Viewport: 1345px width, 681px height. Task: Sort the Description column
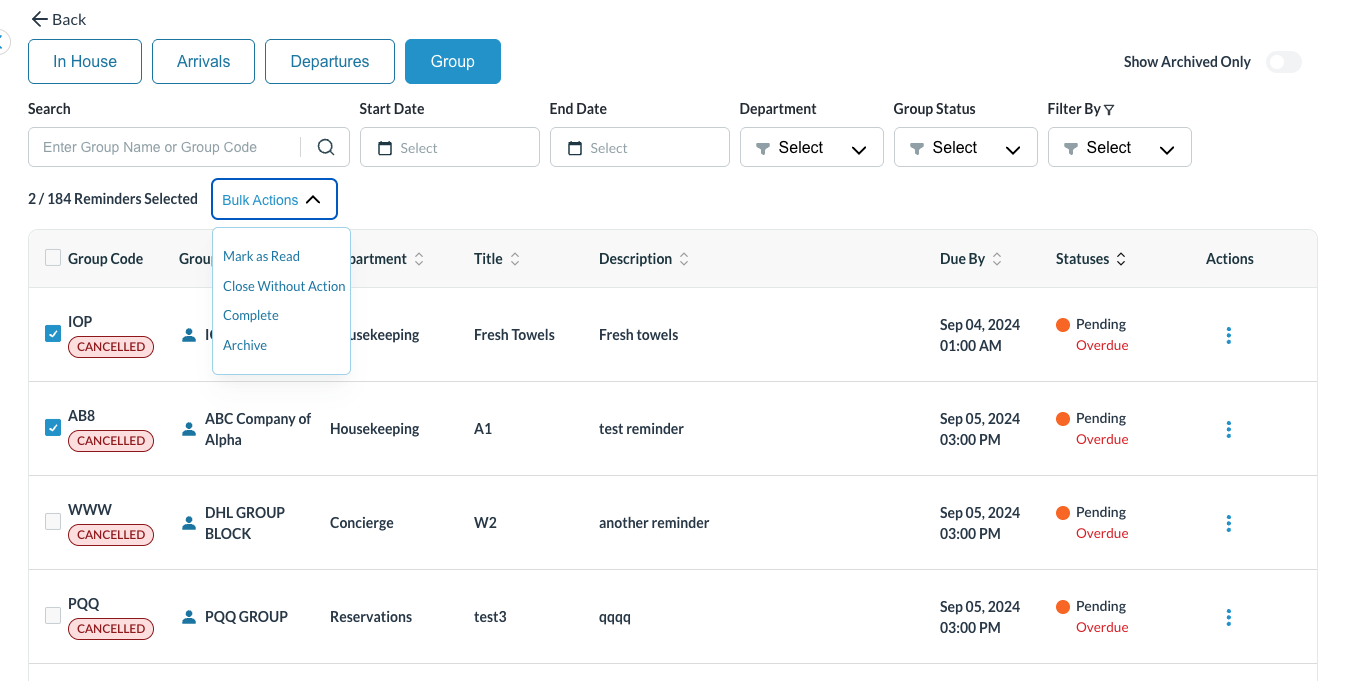(684, 259)
